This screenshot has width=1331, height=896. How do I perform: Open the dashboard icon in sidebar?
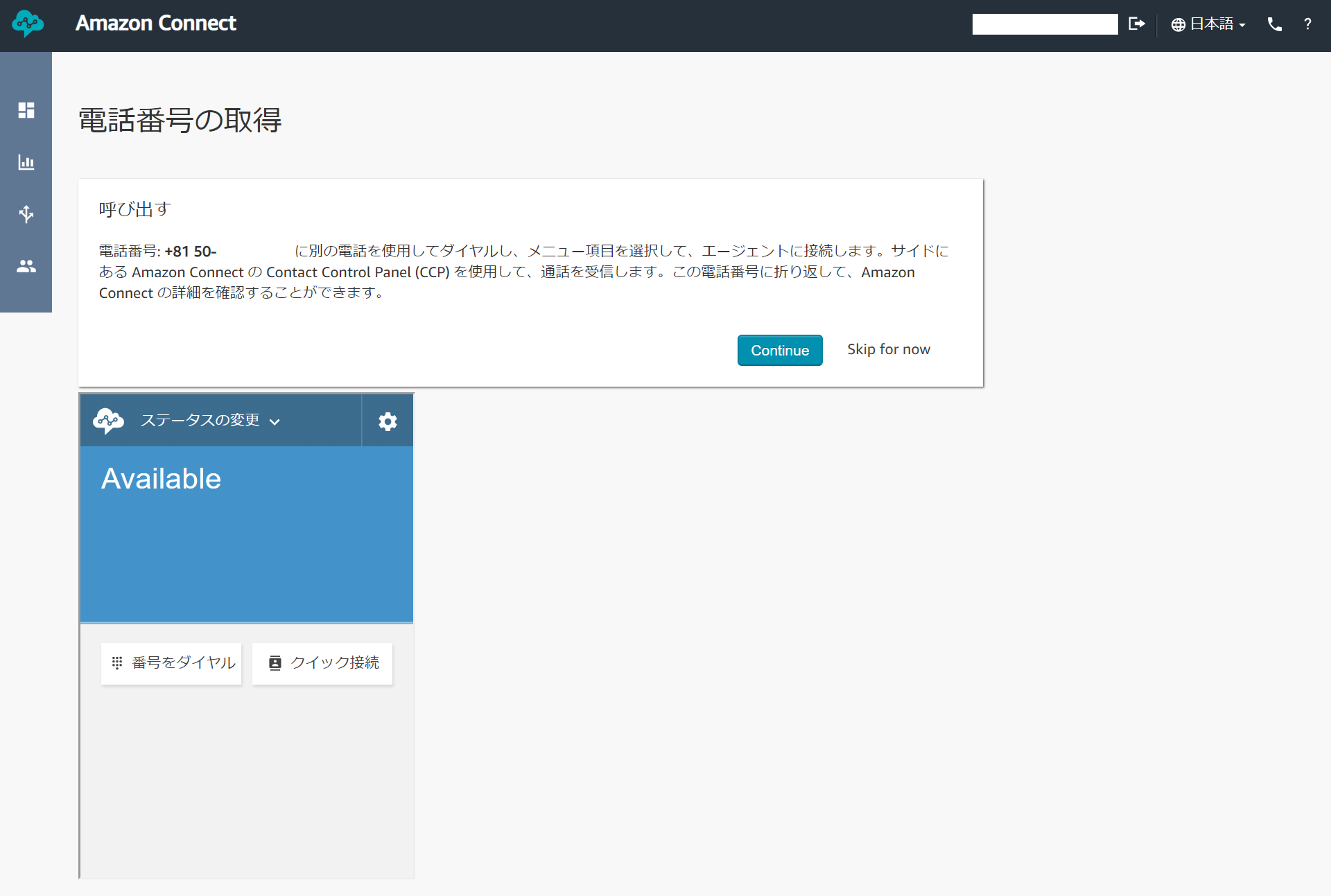click(x=26, y=110)
